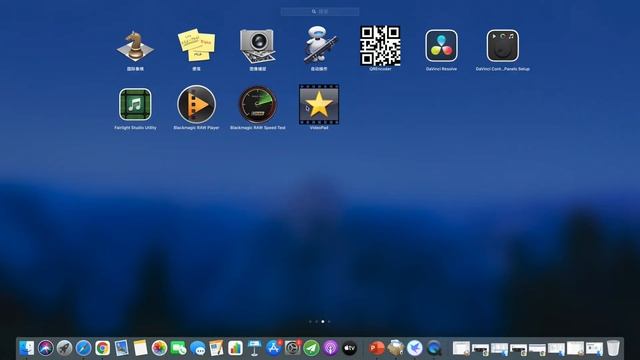The height and width of the screenshot is (360, 640).
Task: Launch Blackmagic RAW Speed Test
Action: click(x=258, y=104)
